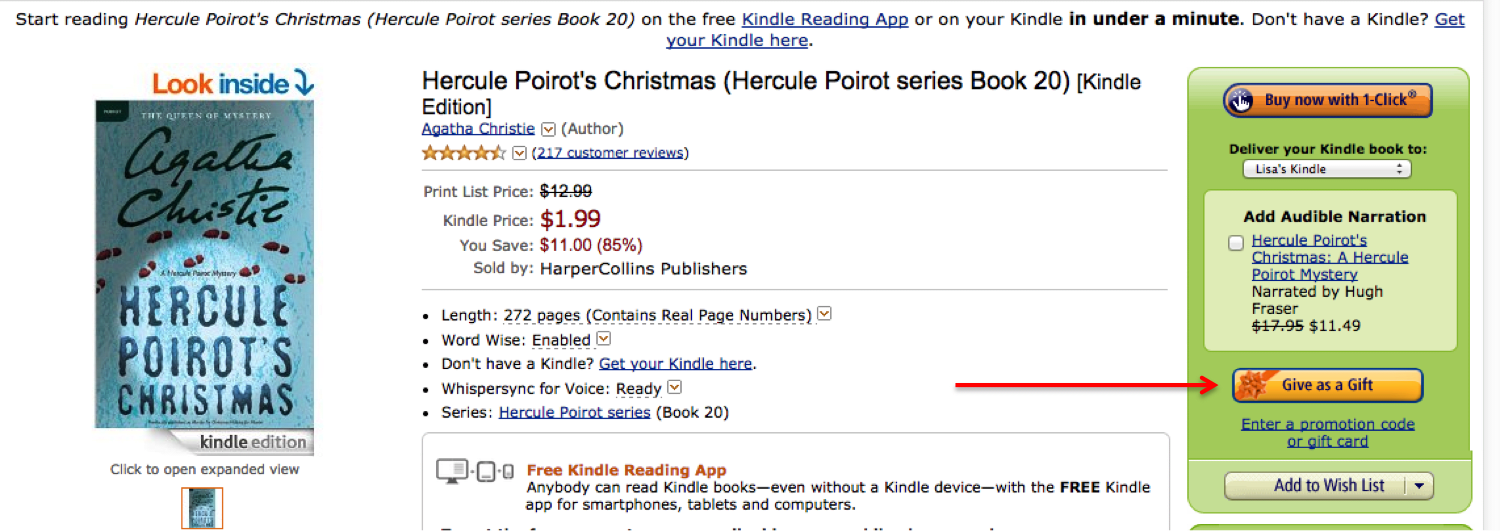Expand the Word Wise Enabled details arrow
Viewport: 1500px width, 531px height.
pos(603,339)
